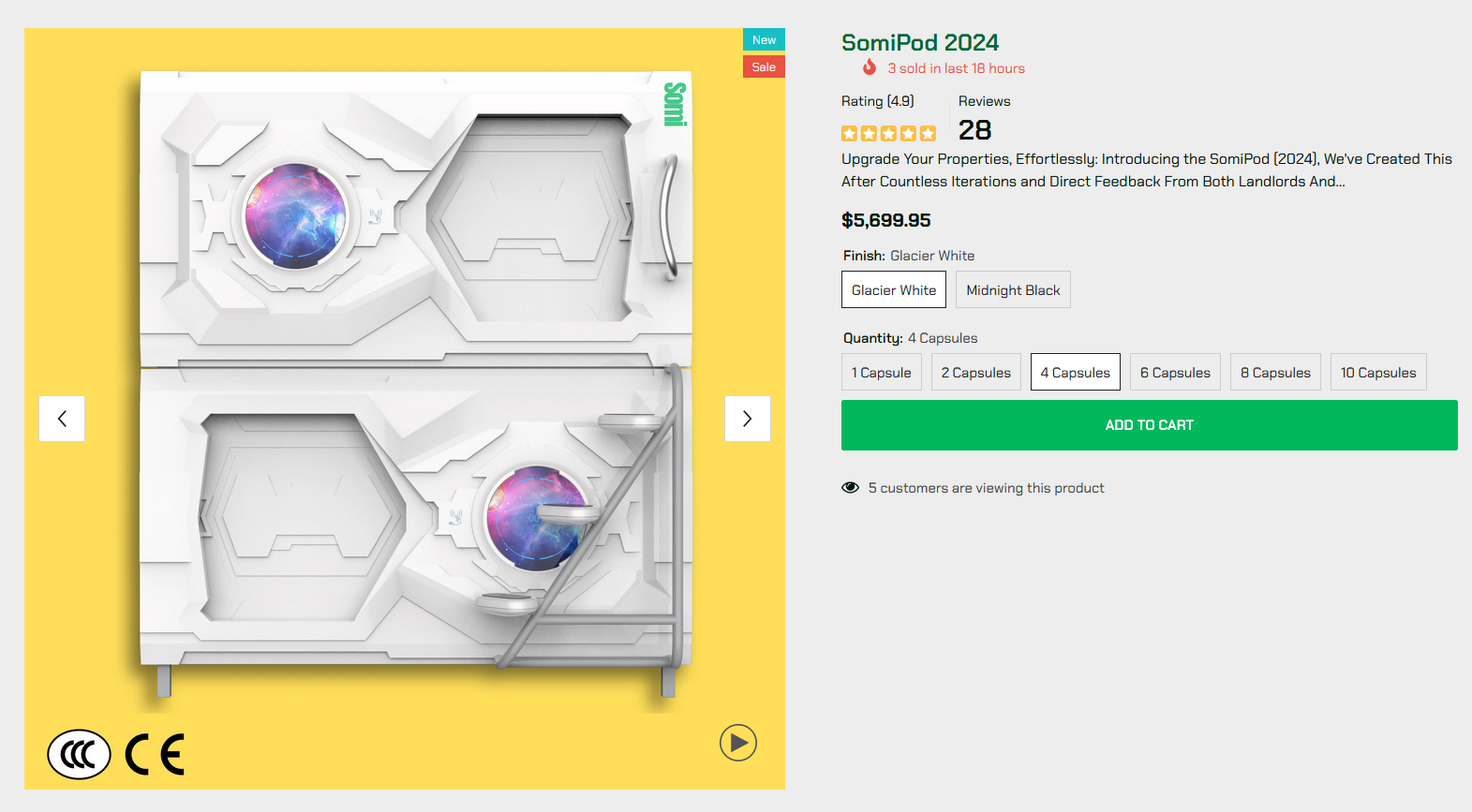Choose 8 Capsules quantity
Viewport: 1472px width, 812px height.
pos(1275,372)
